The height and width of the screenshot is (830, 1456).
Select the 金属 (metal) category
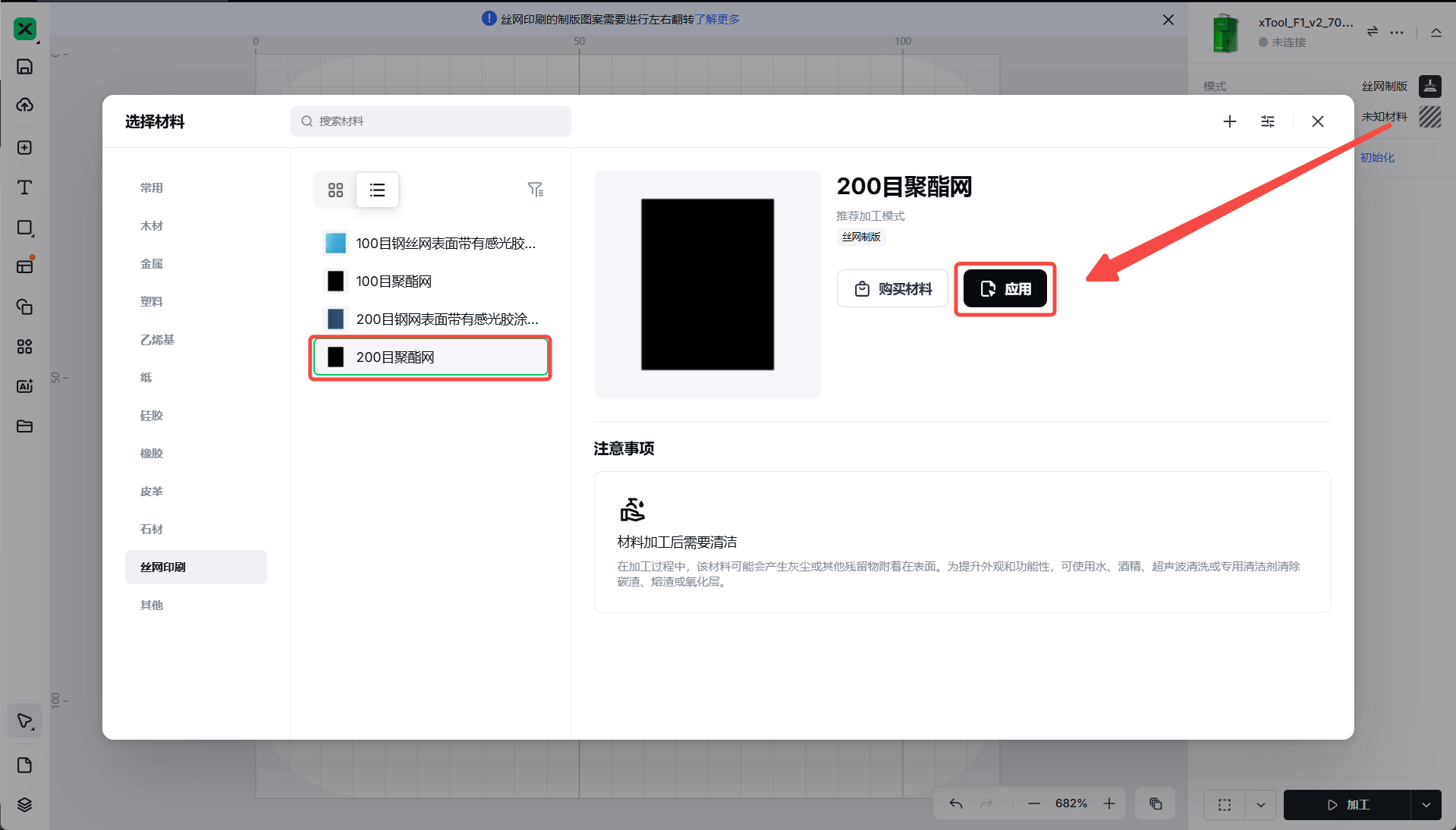(x=152, y=264)
